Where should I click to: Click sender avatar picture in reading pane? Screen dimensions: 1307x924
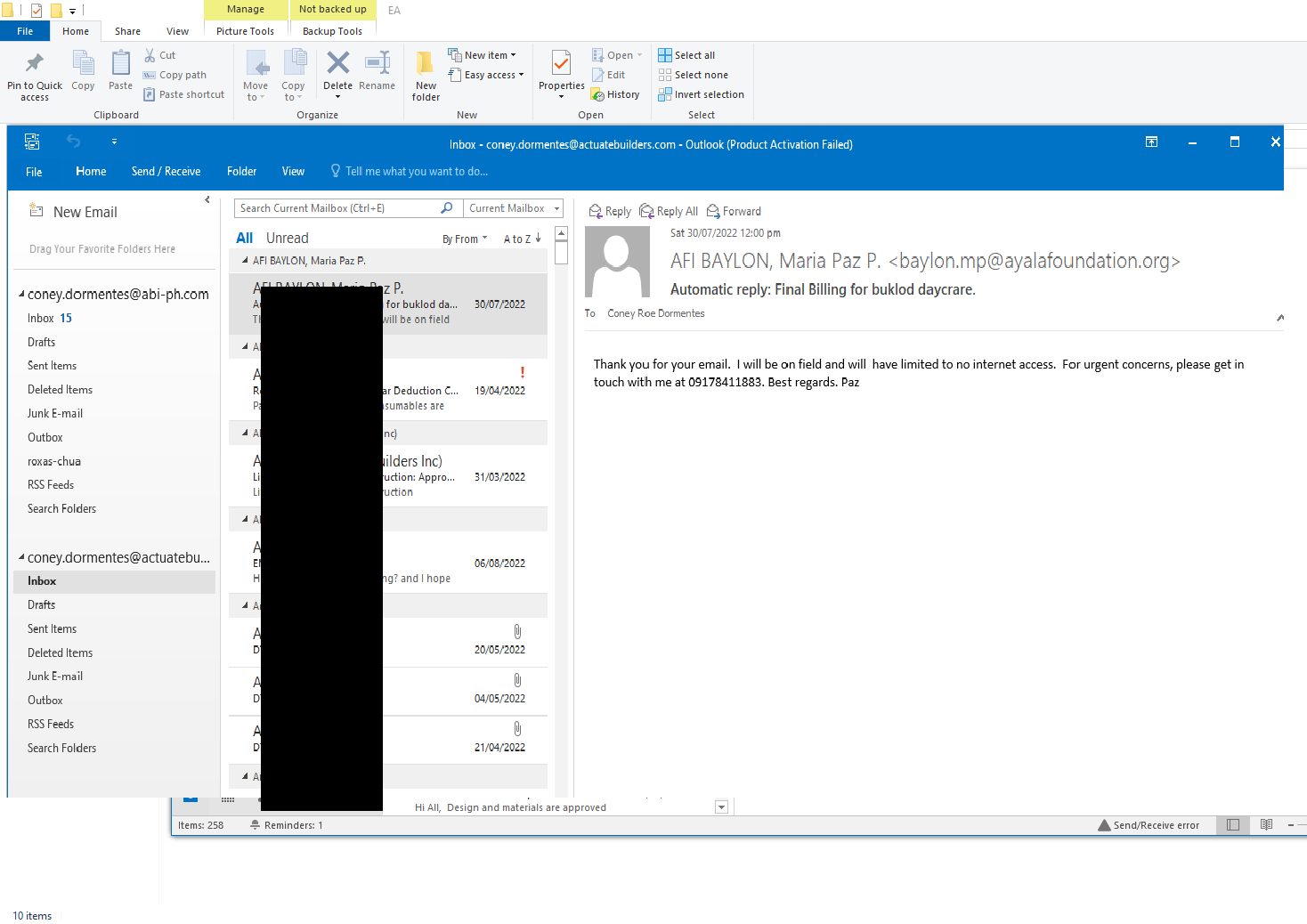[617, 262]
